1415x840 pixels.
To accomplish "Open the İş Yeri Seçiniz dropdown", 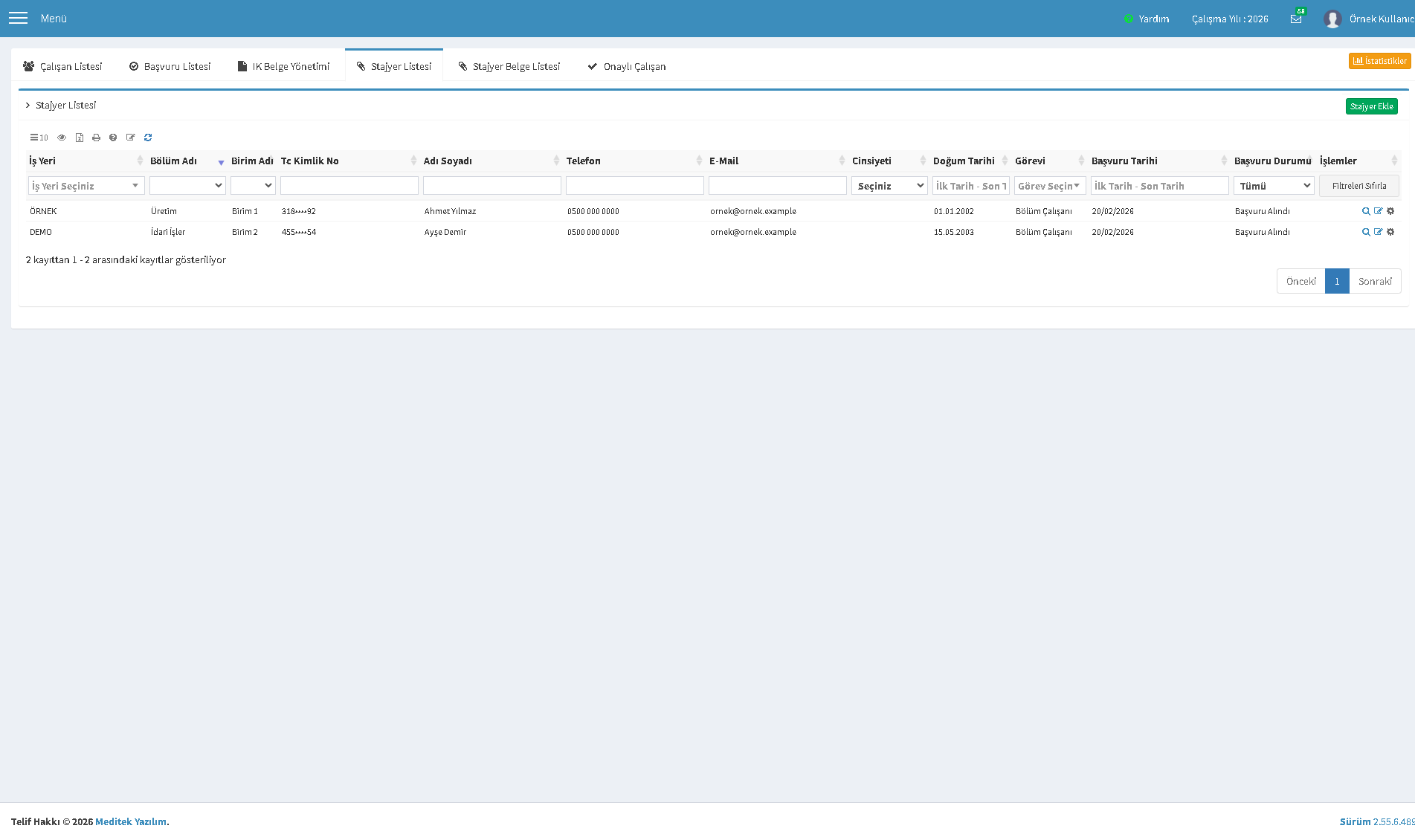I will [86, 186].
